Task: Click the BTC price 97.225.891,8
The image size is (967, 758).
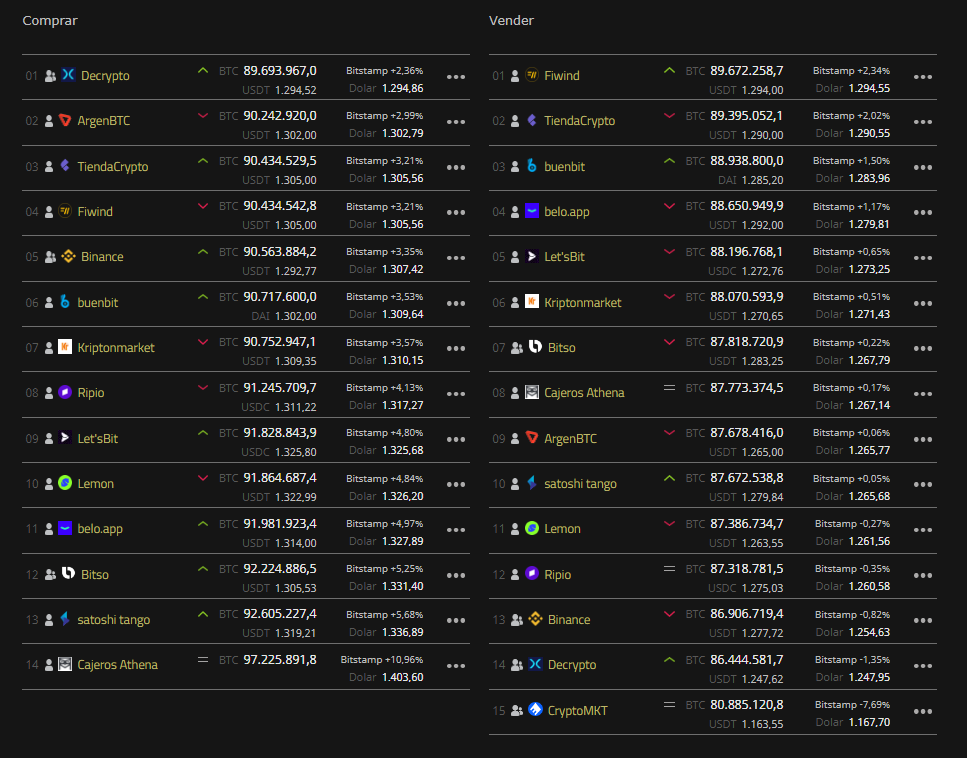Action: (x=280, y=659)
